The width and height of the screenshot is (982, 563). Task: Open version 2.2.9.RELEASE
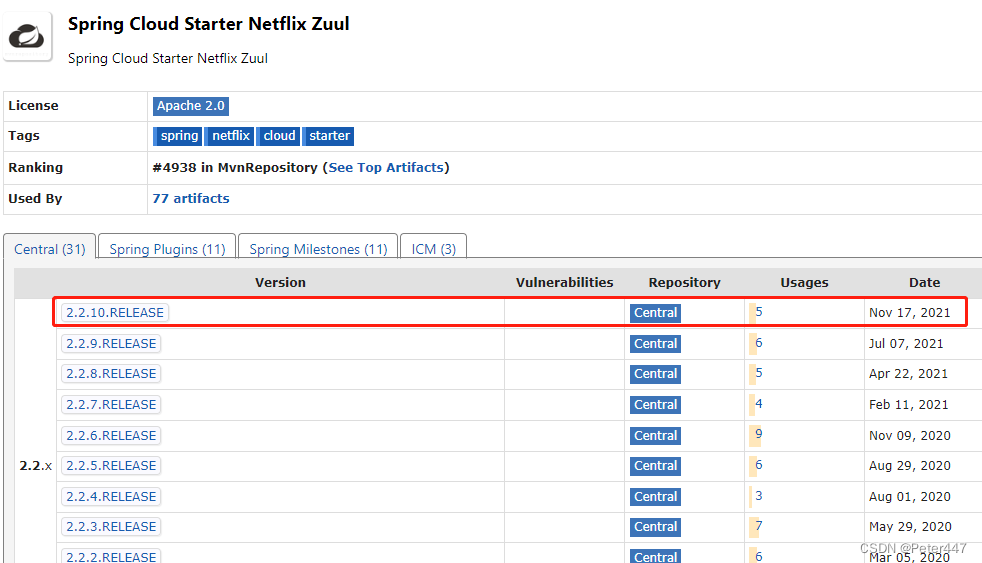click(x=111, y=343)
